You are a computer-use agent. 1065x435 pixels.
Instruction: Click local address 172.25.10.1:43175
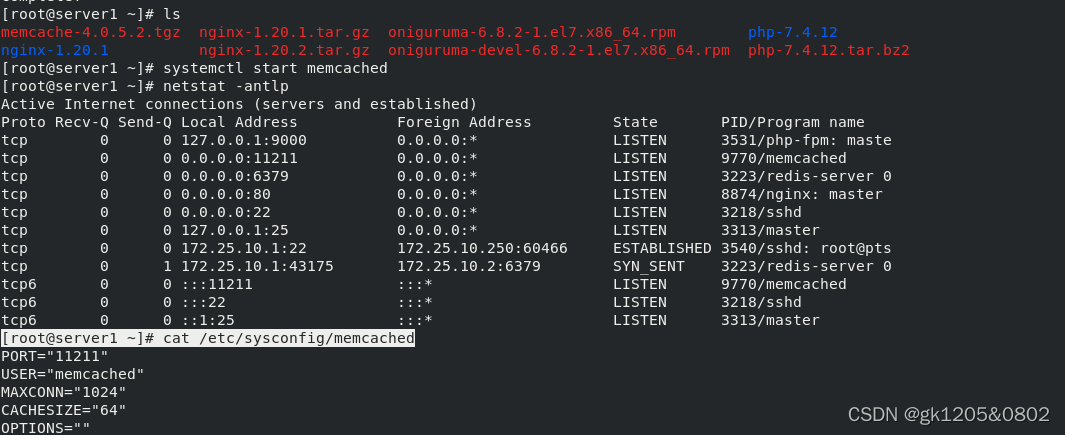[257, 266]
